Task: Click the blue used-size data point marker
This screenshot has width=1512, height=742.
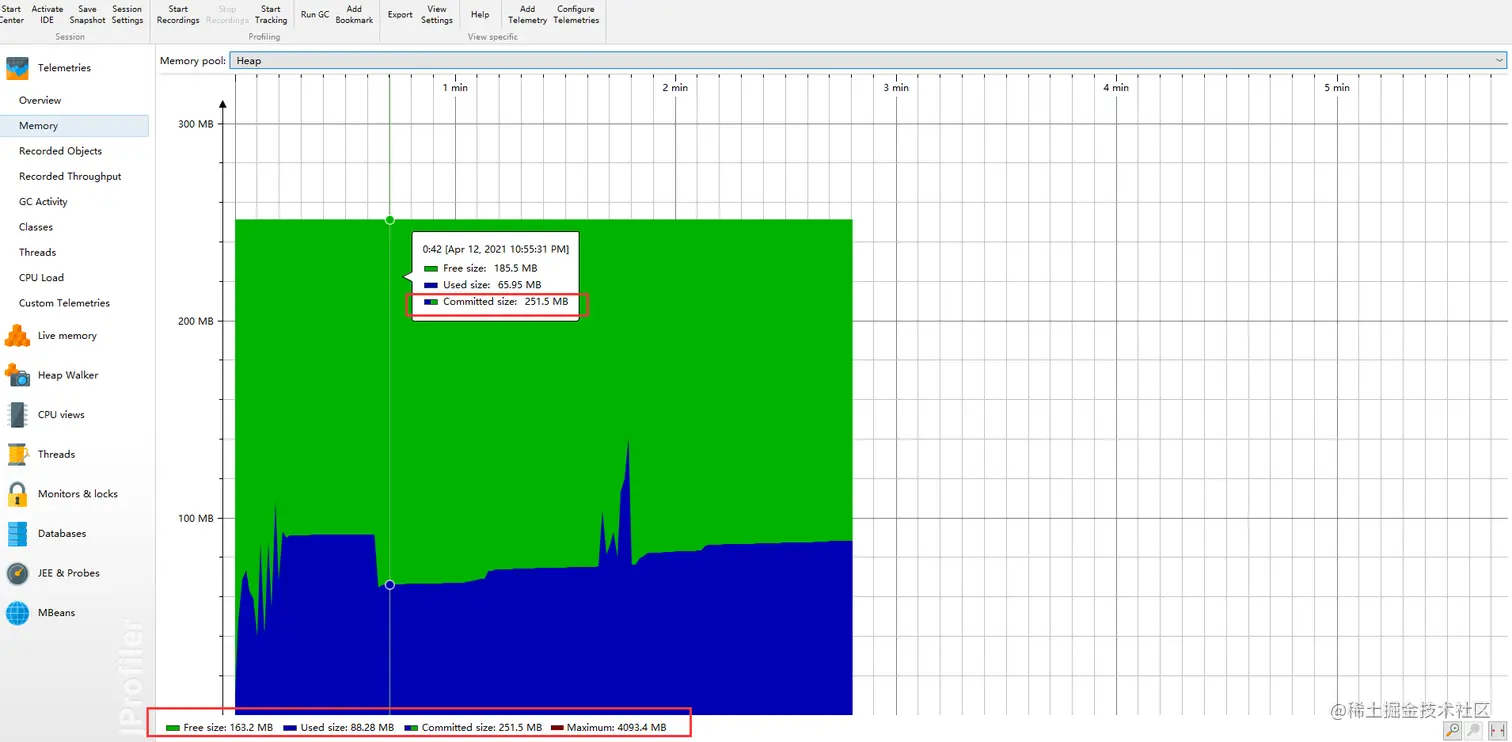Action: [x=390, y=585]
